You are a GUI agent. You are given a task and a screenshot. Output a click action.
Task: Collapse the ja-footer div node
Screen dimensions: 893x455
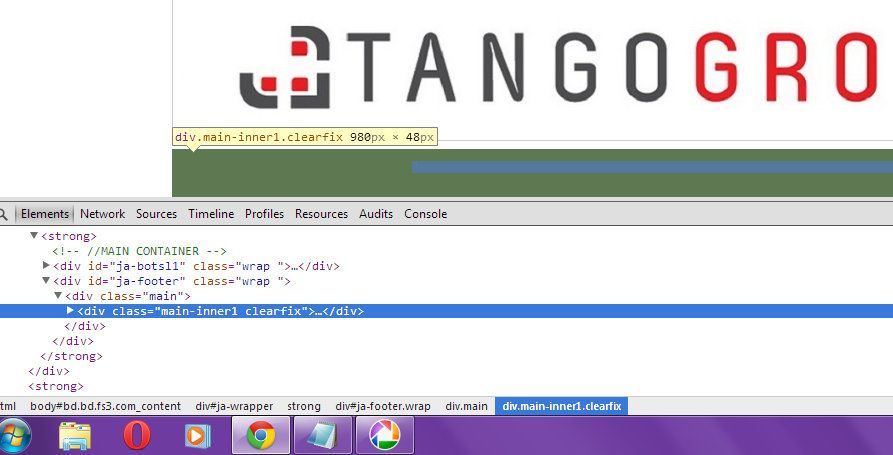pyautogui.click(x=46, y=281)
